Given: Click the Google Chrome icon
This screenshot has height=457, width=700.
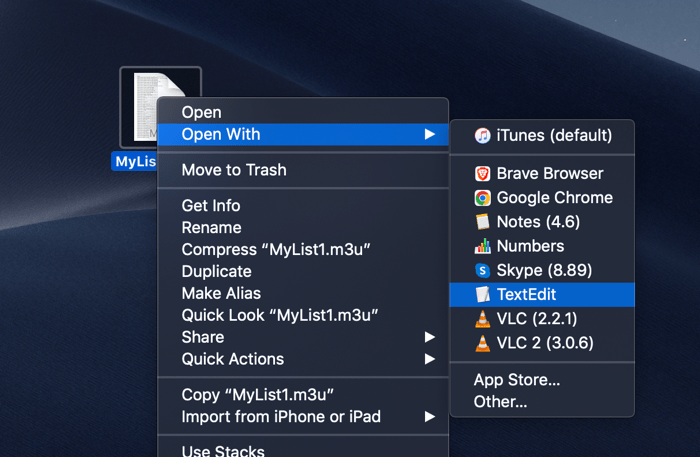Looking at the screenshot, I should pos(482,198).
